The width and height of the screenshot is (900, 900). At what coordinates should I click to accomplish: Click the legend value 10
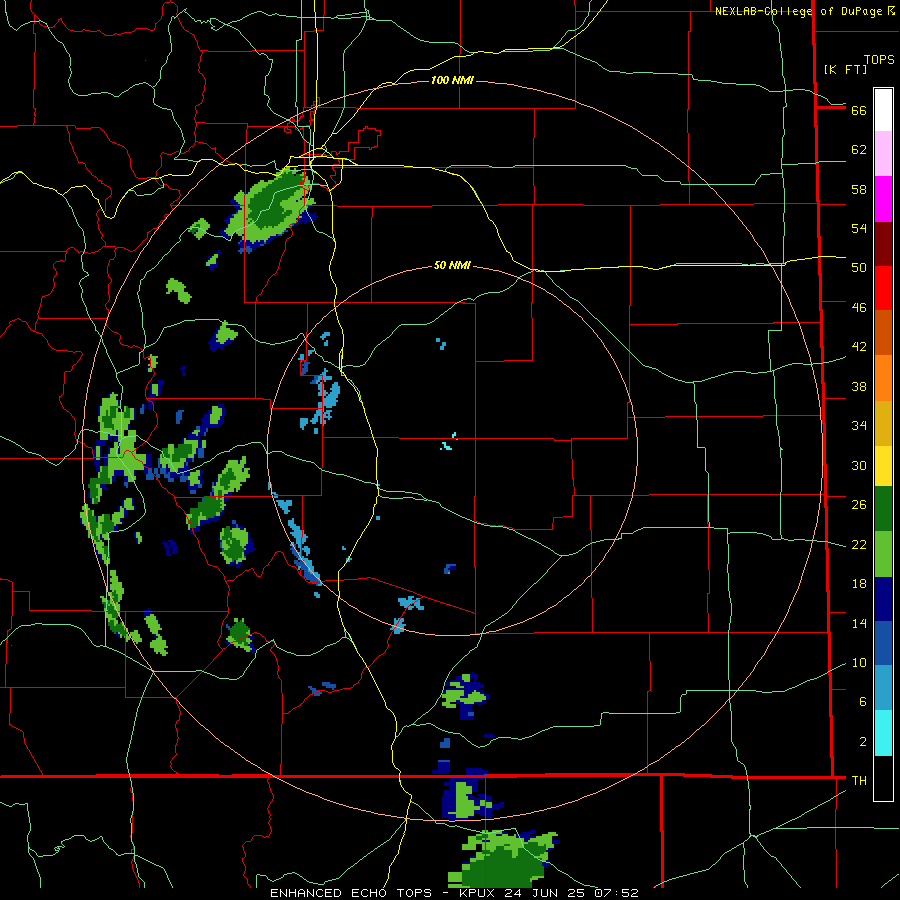859,663
